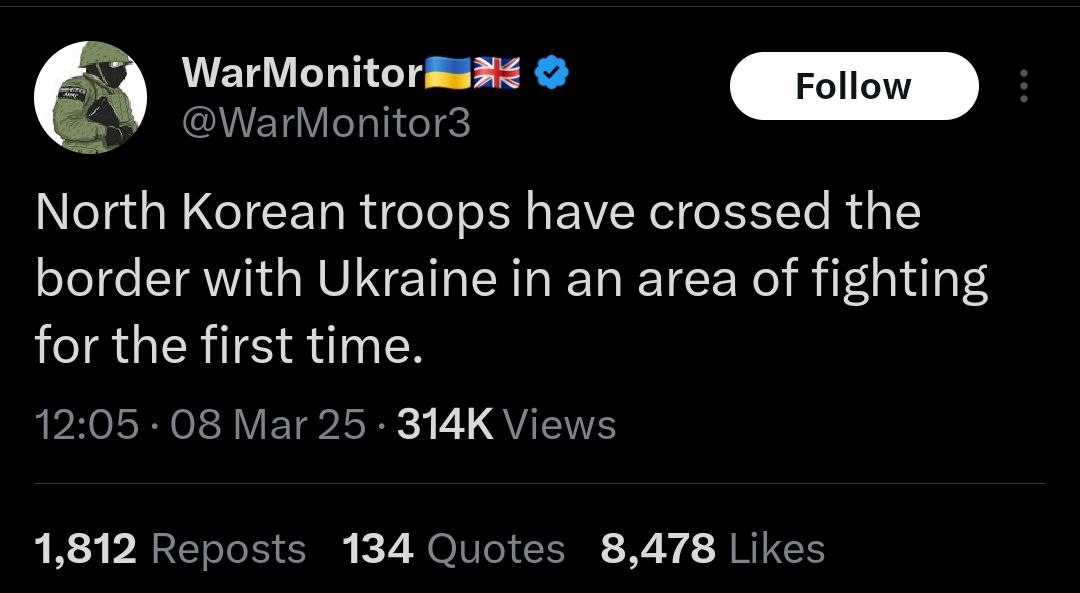Open the WarMonitor profile avatar

pyautogui.click(x=92, y=97)
